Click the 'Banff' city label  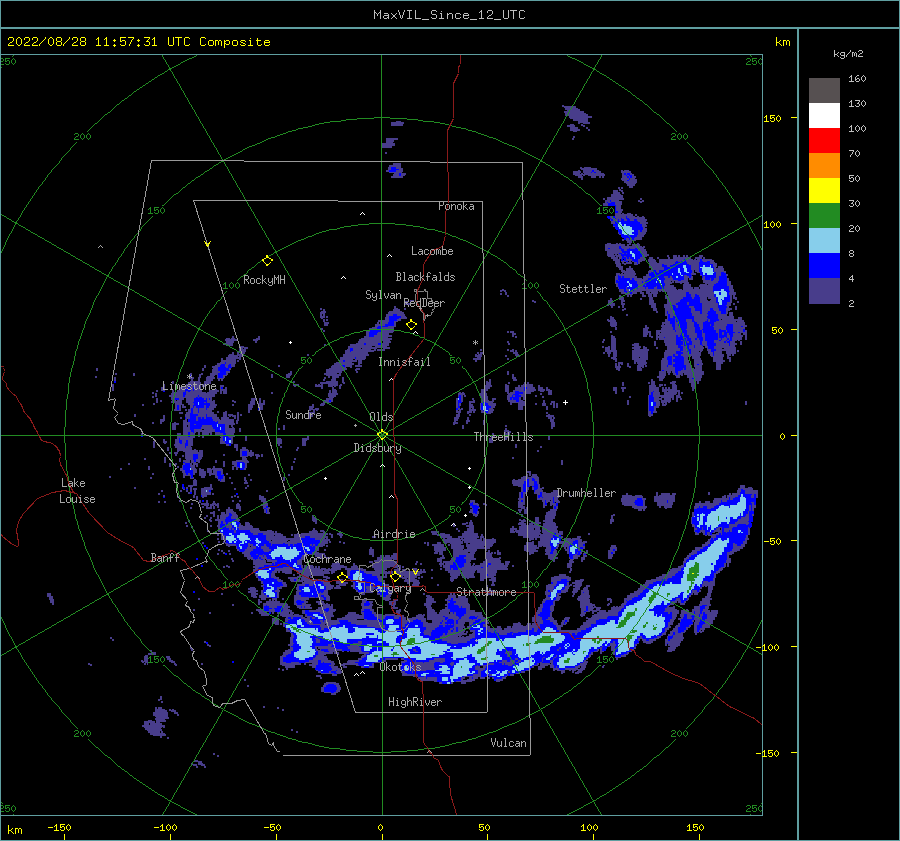(x=165, y=557)
